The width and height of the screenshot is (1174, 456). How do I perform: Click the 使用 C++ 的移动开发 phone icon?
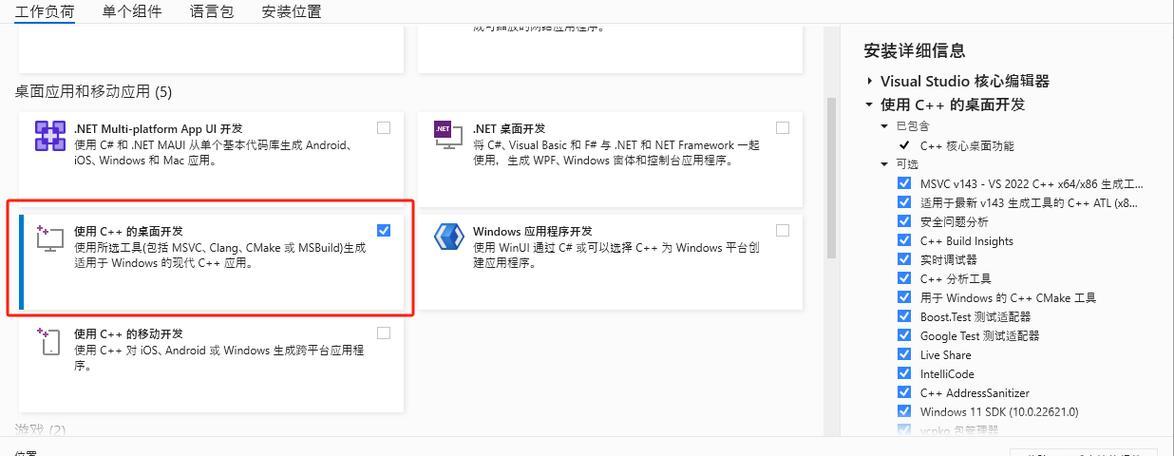click(49, 341)
